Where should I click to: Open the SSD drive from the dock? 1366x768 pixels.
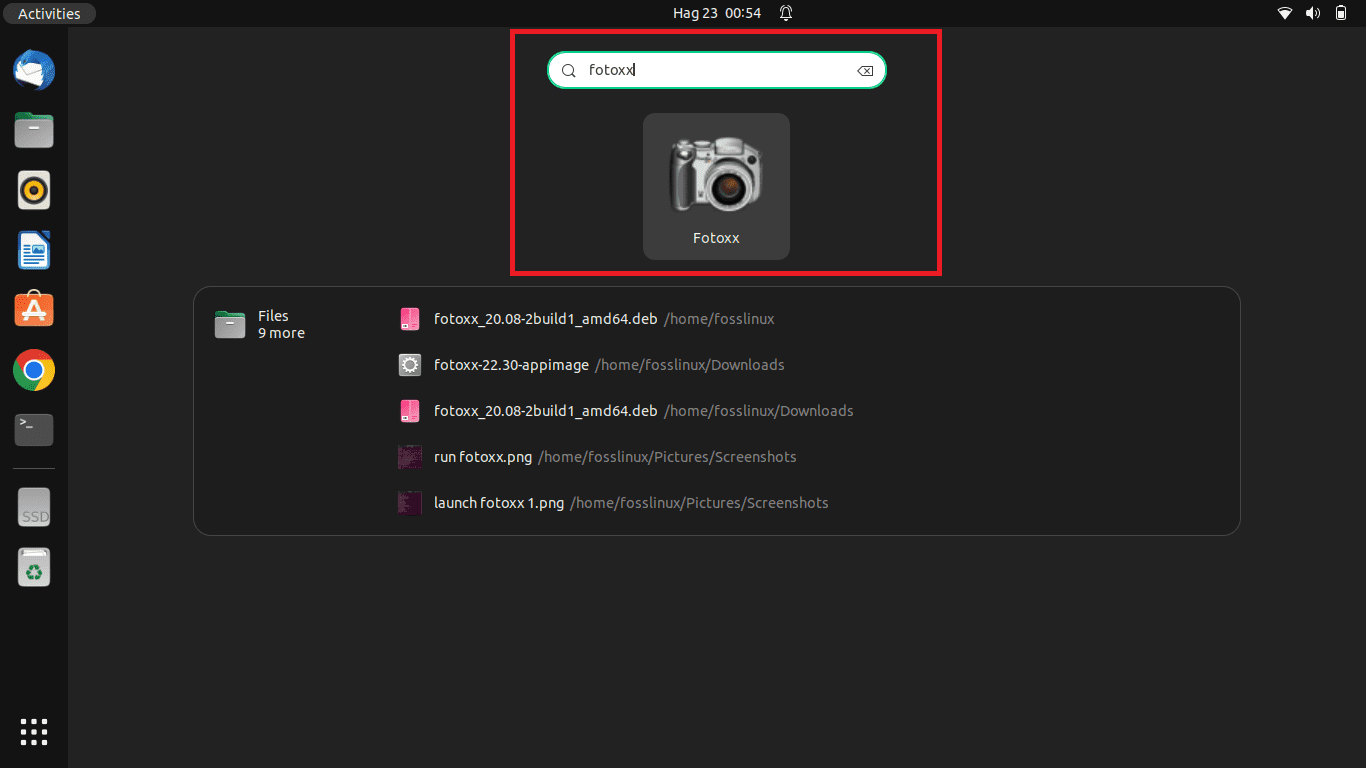33,507
